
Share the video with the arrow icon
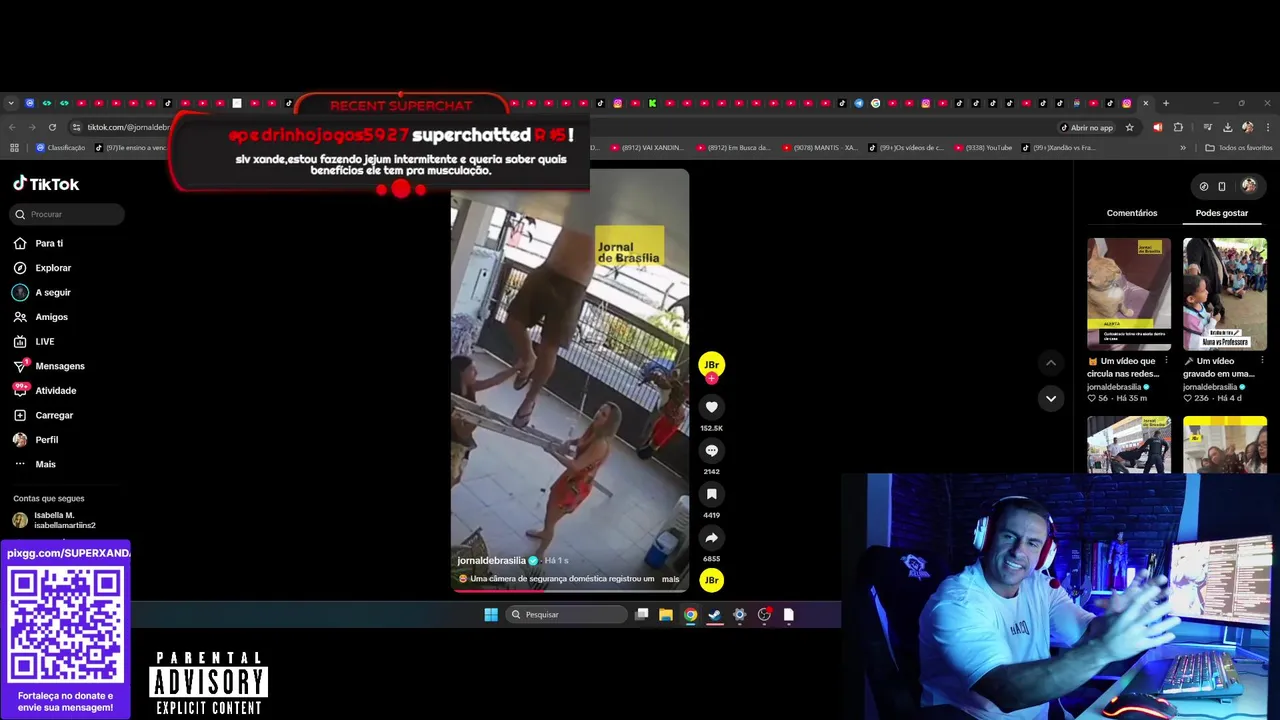click(x=711, y=538)
